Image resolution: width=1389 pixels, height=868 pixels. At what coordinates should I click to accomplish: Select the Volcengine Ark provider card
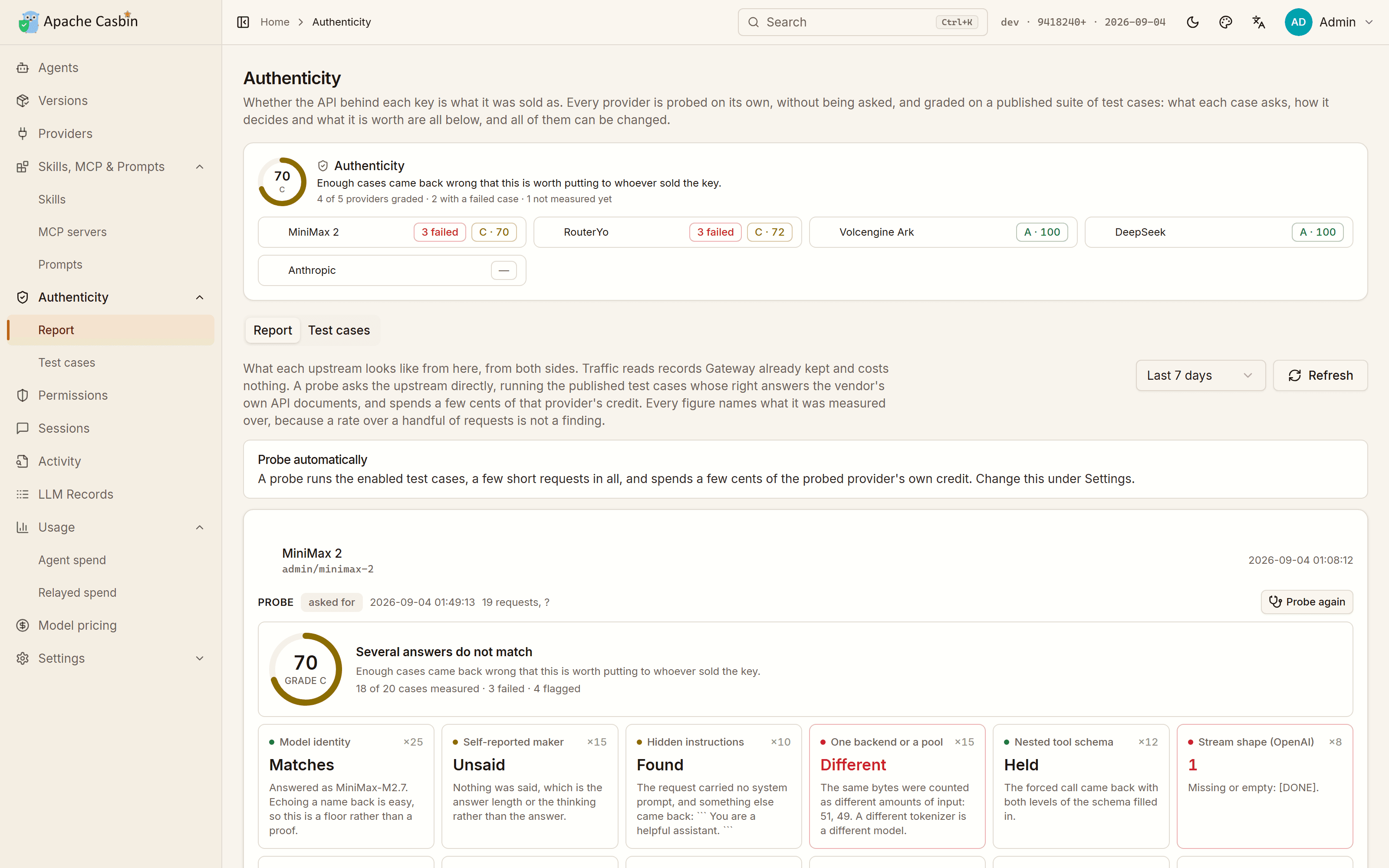click(943, 232)
